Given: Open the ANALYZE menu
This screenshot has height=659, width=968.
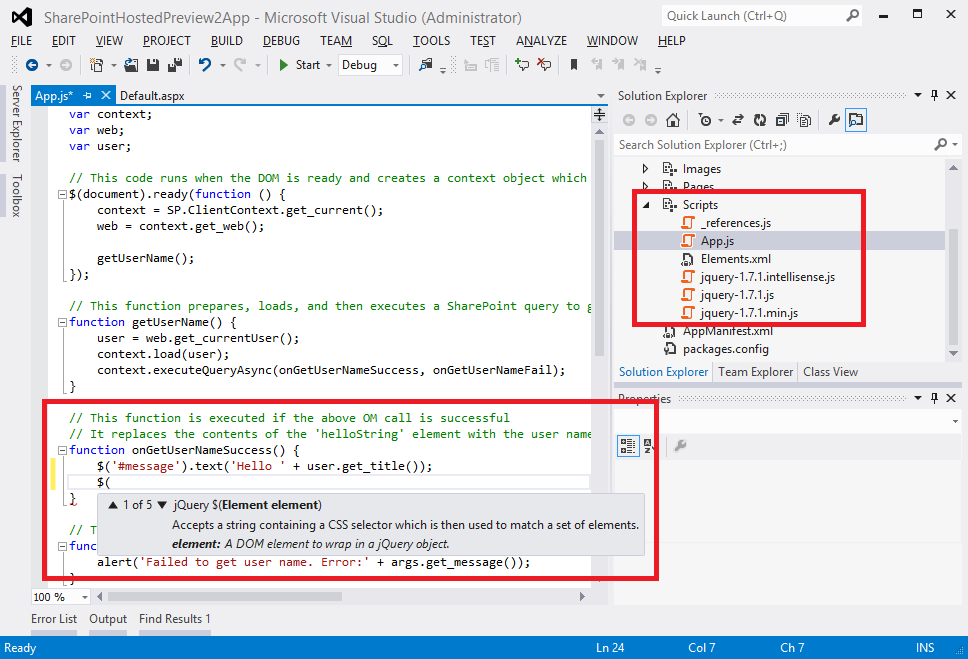Looking at the screenshot, I should tap(541, 41).
